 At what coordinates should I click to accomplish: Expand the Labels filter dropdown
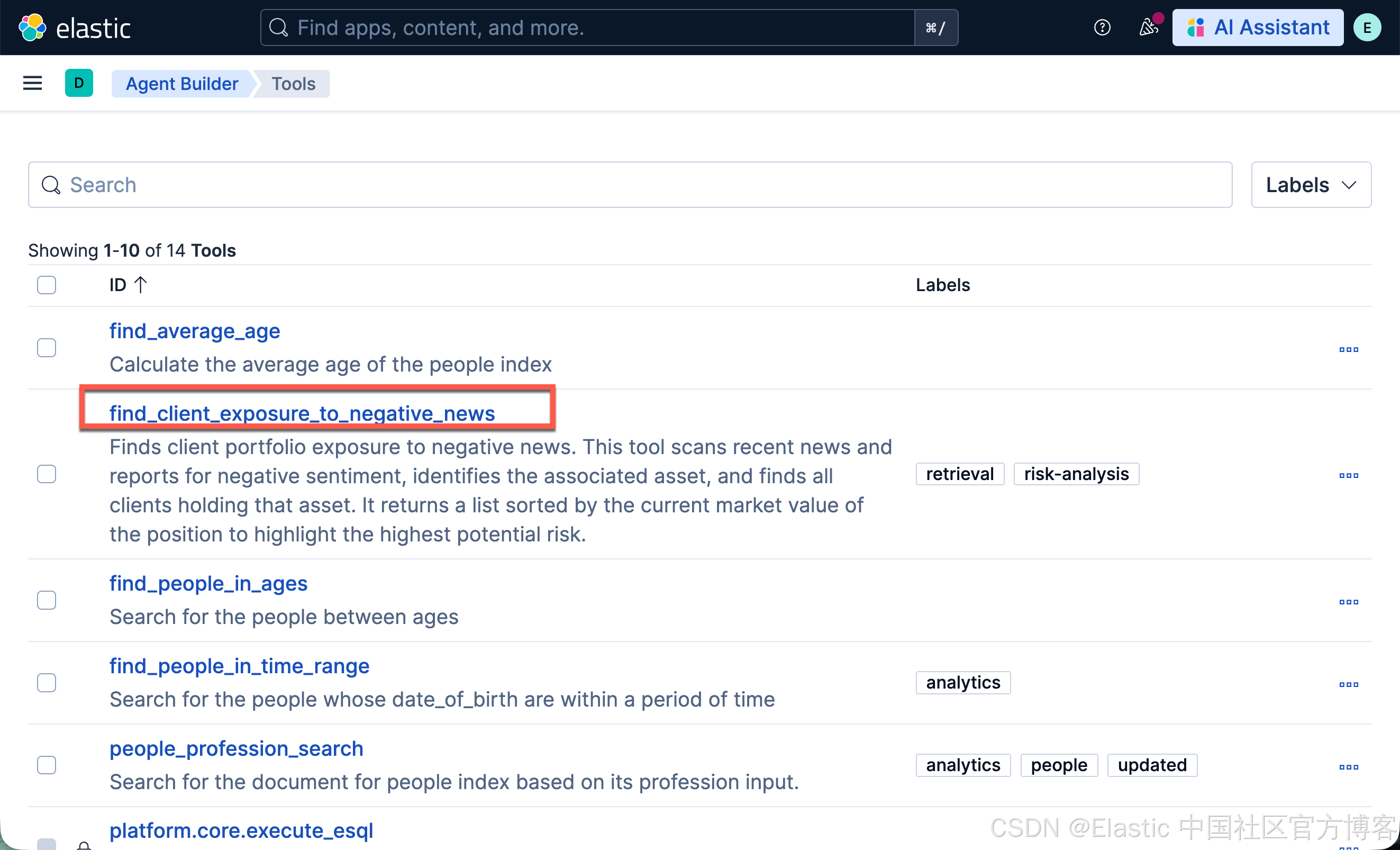[1311, 185]
